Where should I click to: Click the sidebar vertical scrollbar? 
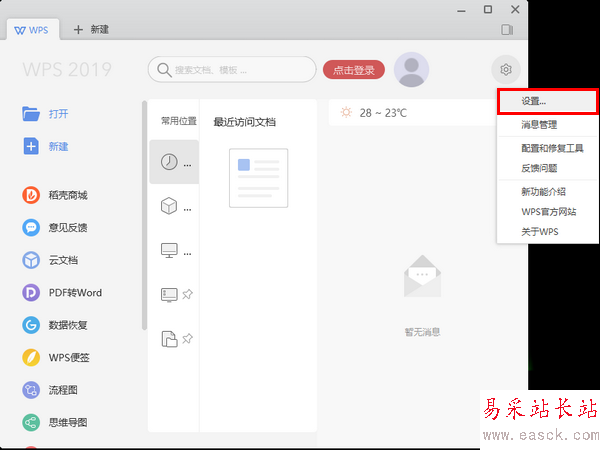144,215
